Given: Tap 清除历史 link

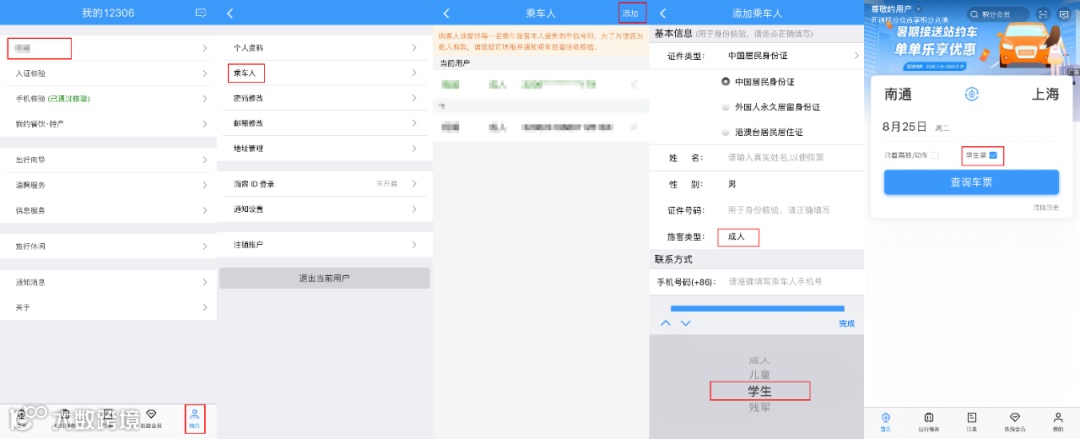Looking at the screenshot, I should (x=1046, y=207).
